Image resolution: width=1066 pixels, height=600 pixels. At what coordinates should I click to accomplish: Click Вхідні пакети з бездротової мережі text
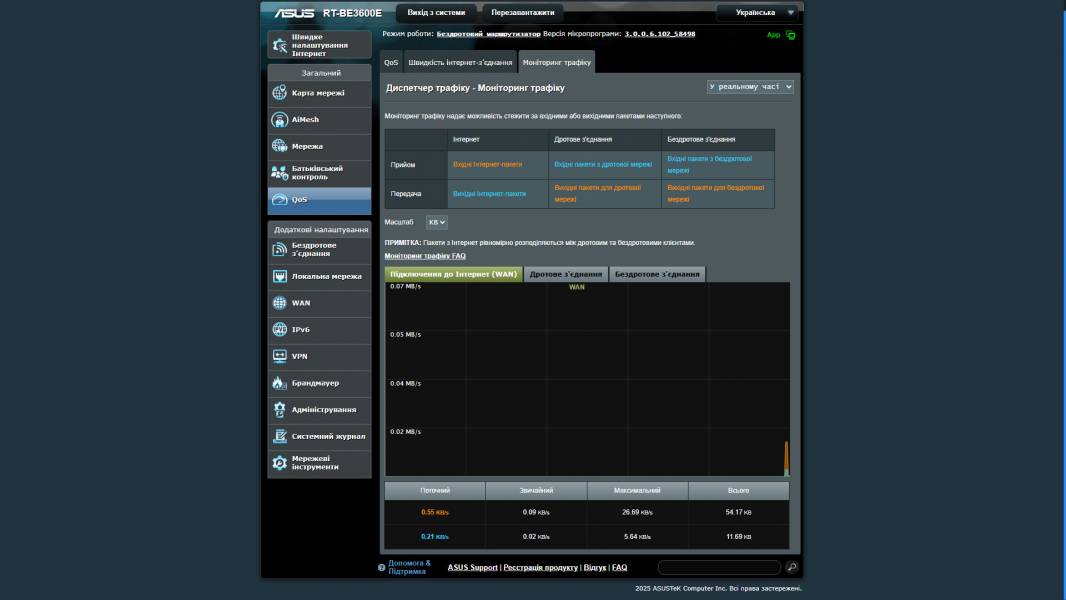pyautogui.click(x=710, y=164)
